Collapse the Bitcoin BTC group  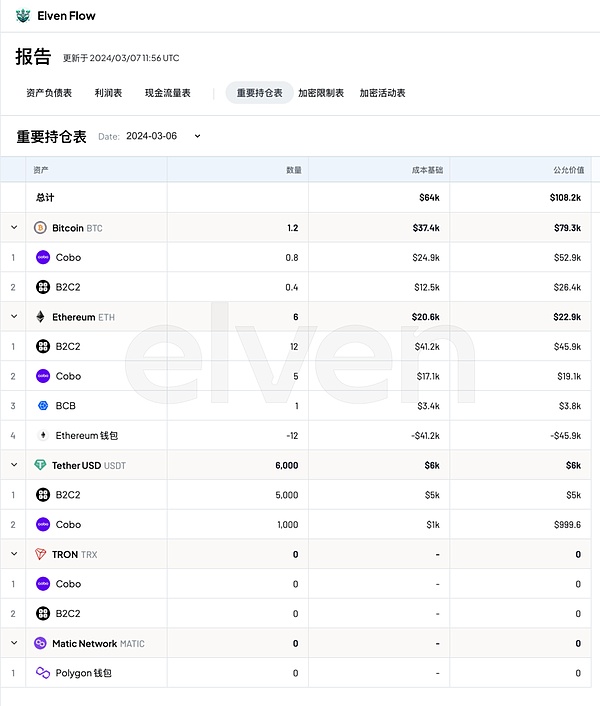(14, 228)
